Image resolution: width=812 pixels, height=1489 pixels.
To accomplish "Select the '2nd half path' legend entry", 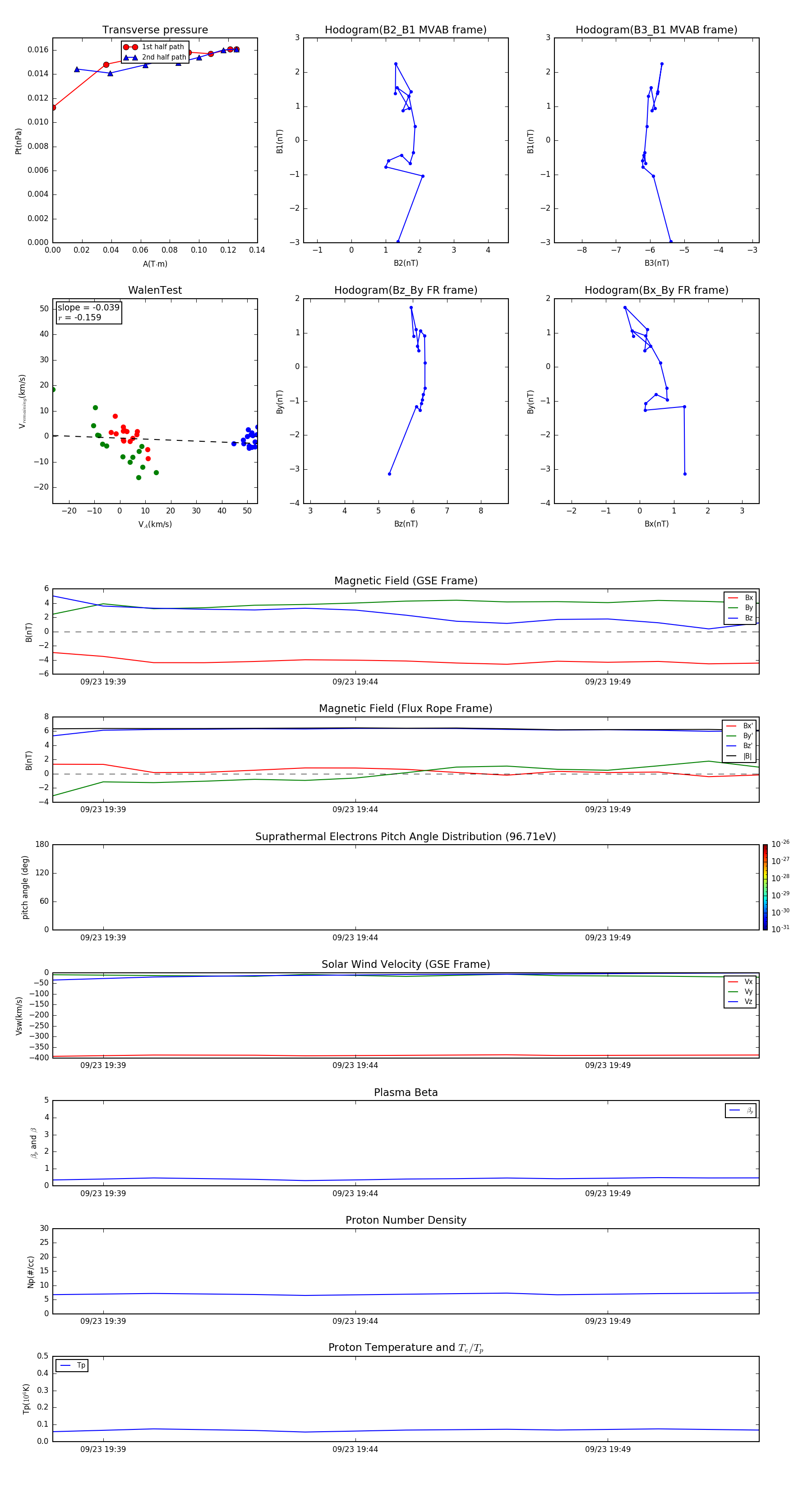I will (154, 57).
